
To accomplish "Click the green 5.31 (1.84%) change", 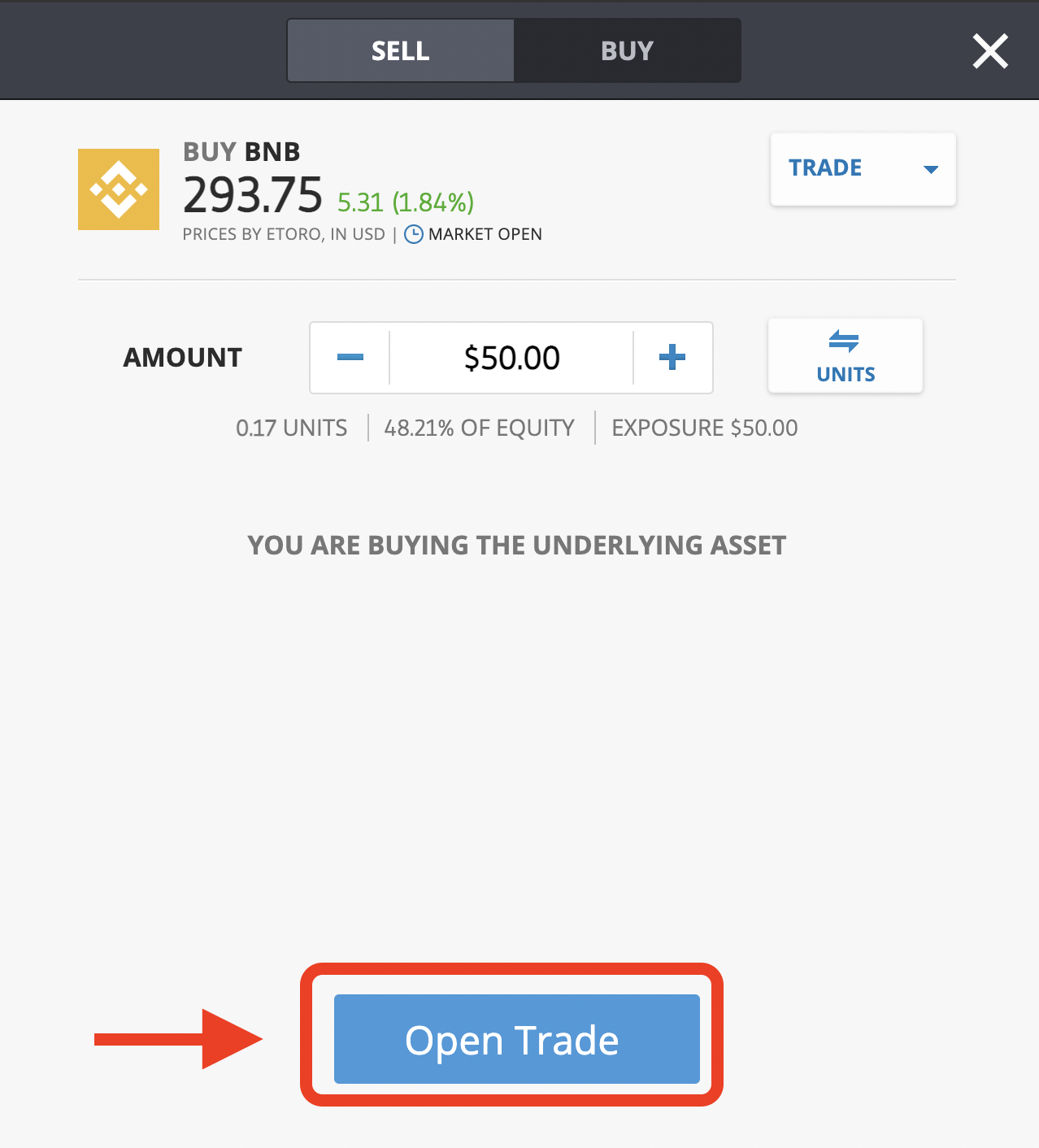I will pyautogui.click(x=406, y=202).
